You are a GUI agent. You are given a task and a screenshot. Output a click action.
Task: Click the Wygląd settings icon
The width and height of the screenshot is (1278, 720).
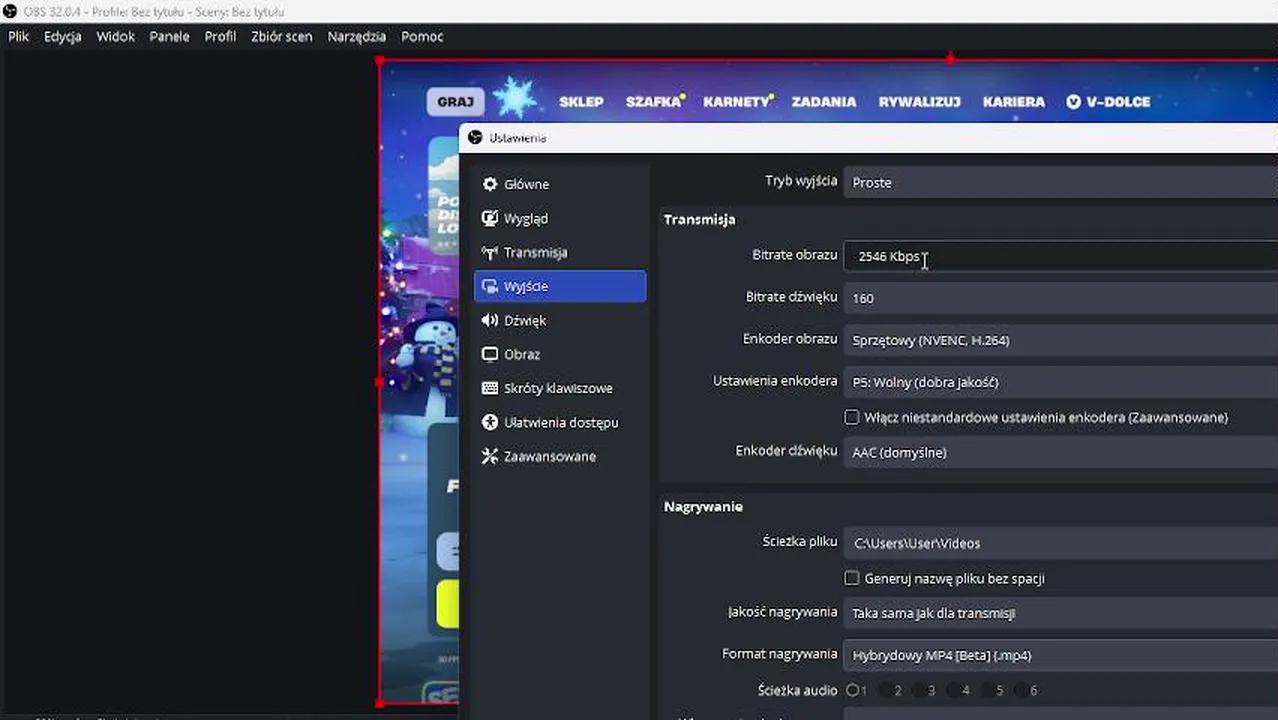[x=490, y=218]
